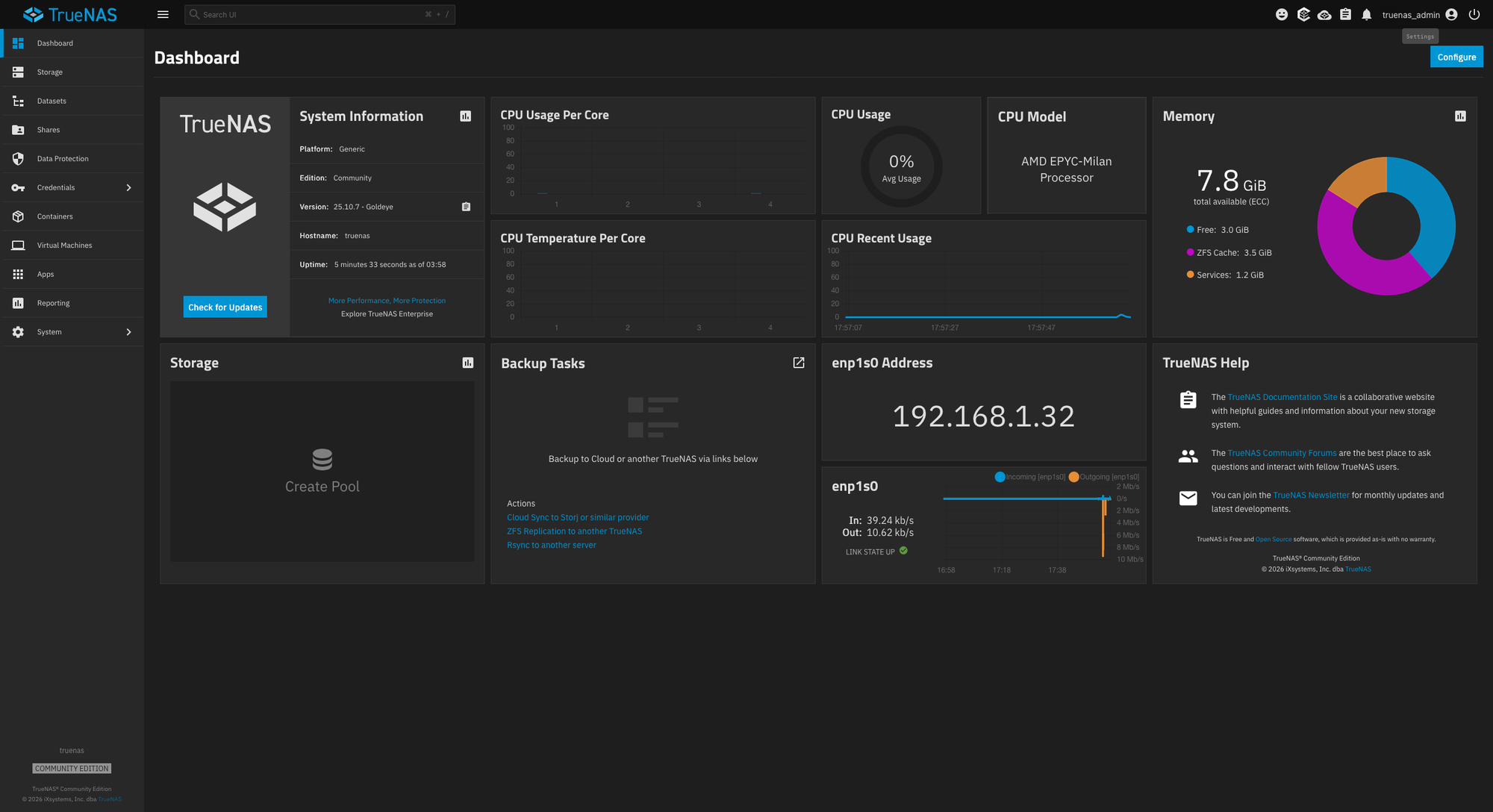This screenshot has height=812, width=1493.
Task: Open Memory reports chart icon
Action: click(1460, 116)
